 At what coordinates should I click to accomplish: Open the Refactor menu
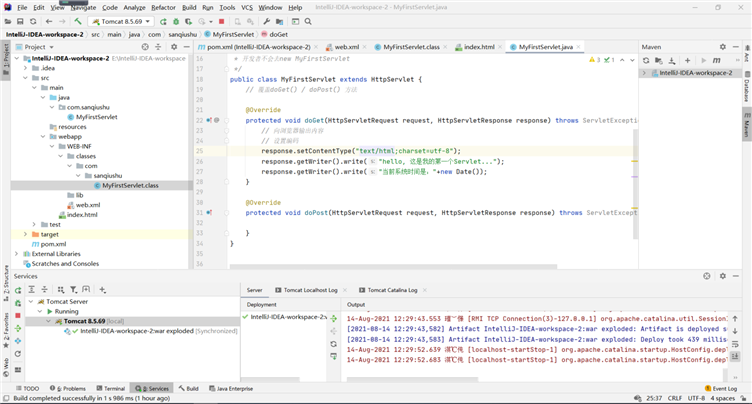(x=164, y=8)
